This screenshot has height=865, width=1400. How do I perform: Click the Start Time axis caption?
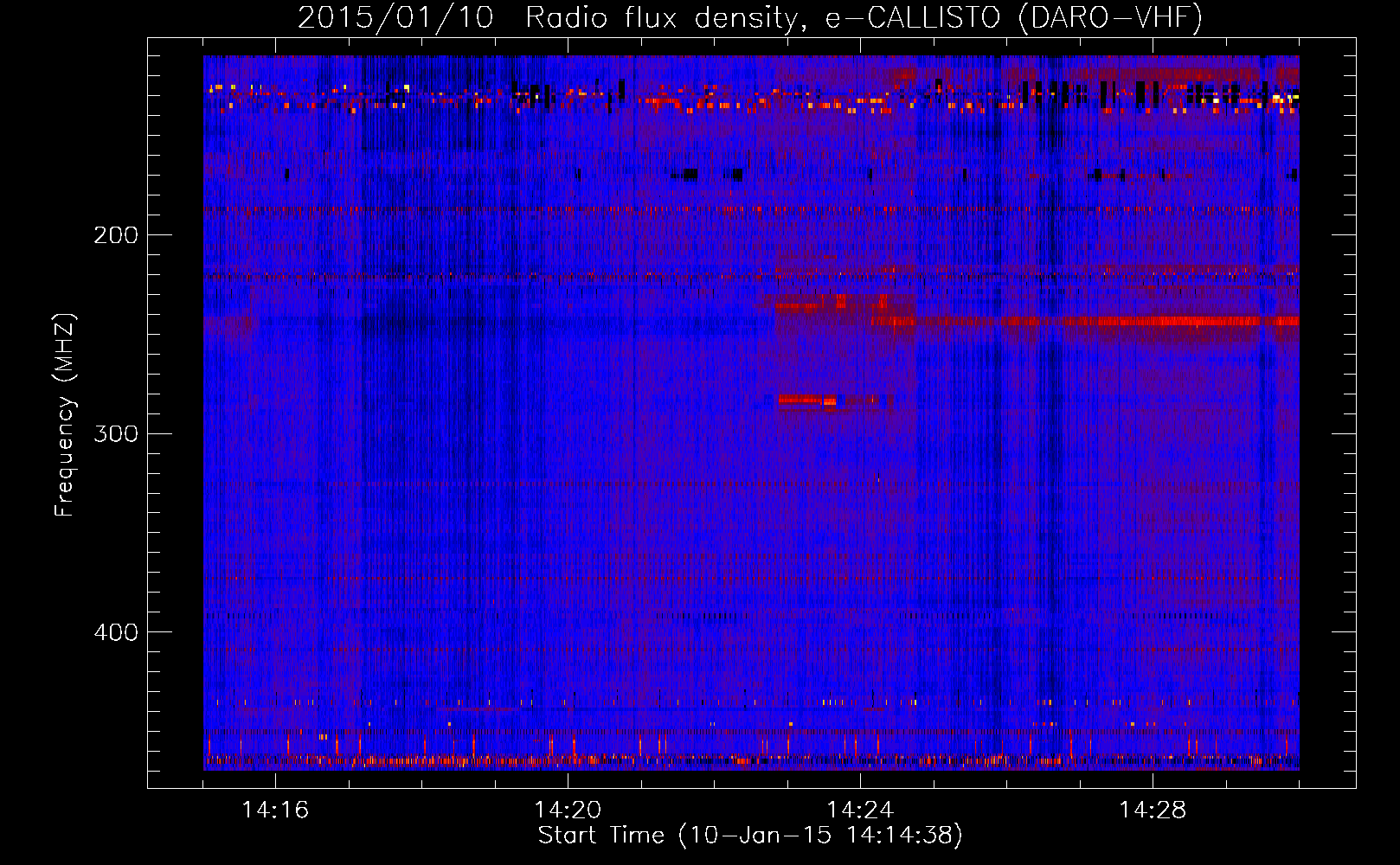pos(749,836)
